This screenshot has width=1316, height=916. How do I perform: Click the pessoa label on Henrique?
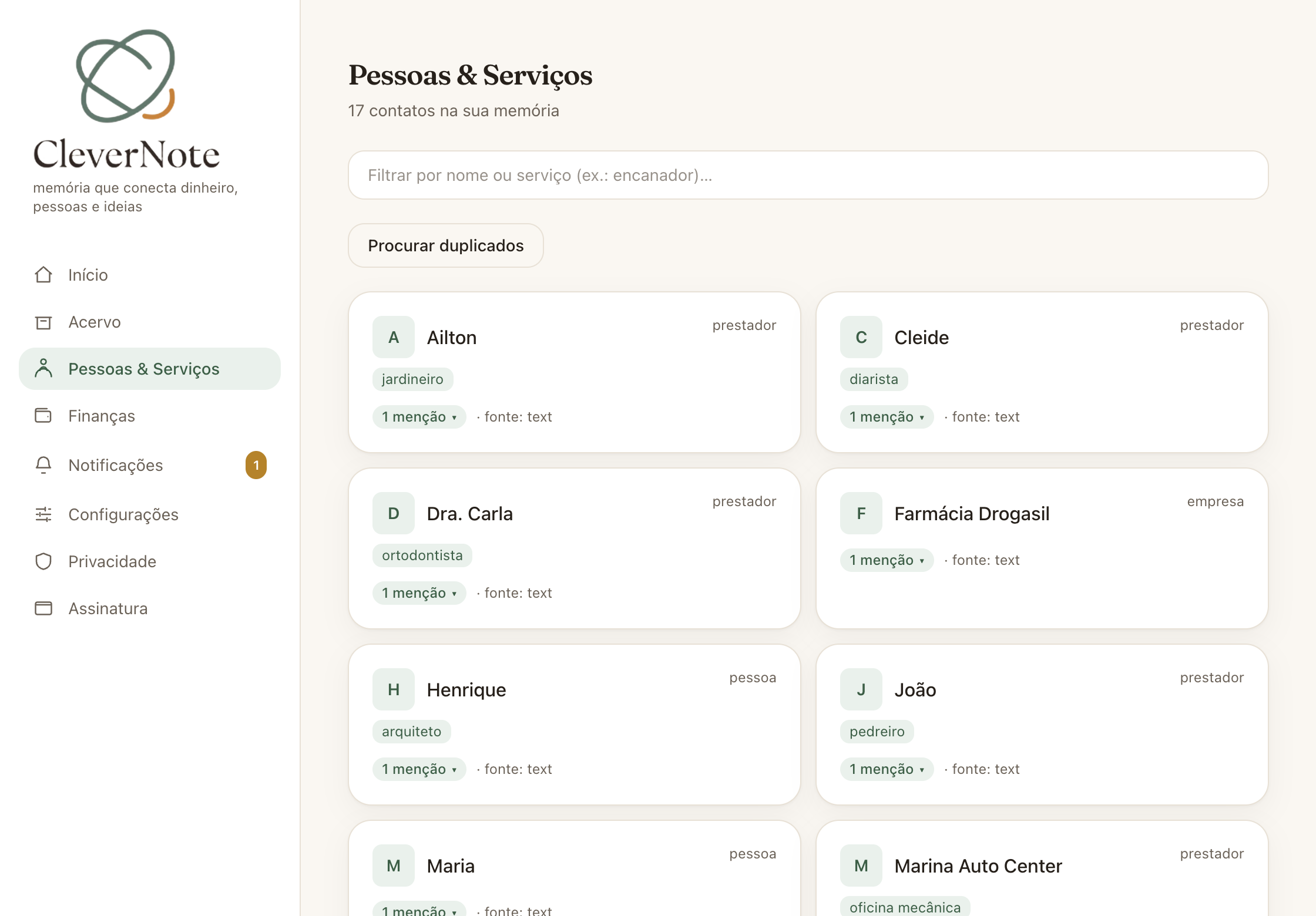753,678
